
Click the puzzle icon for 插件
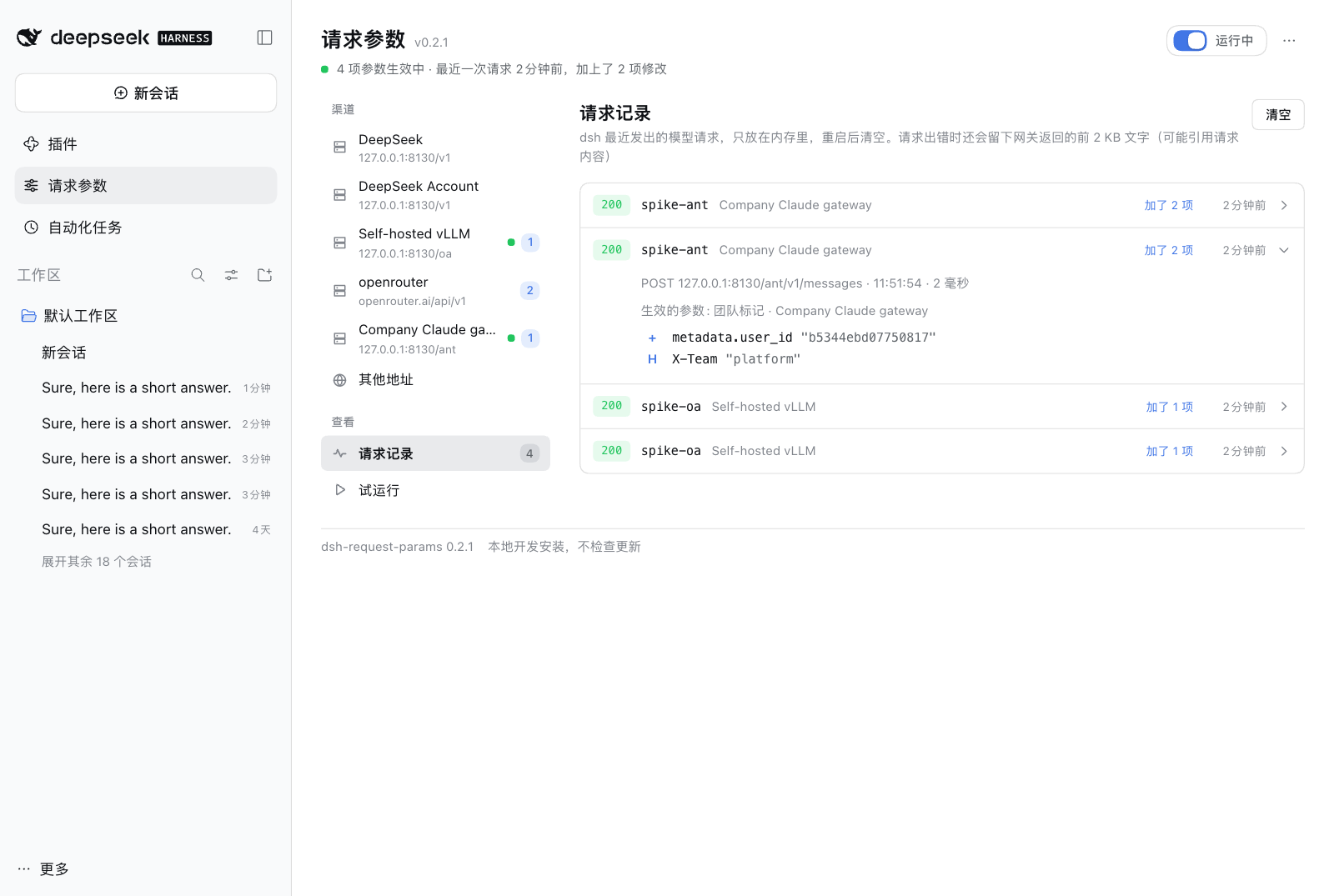[x=31, y=144]
